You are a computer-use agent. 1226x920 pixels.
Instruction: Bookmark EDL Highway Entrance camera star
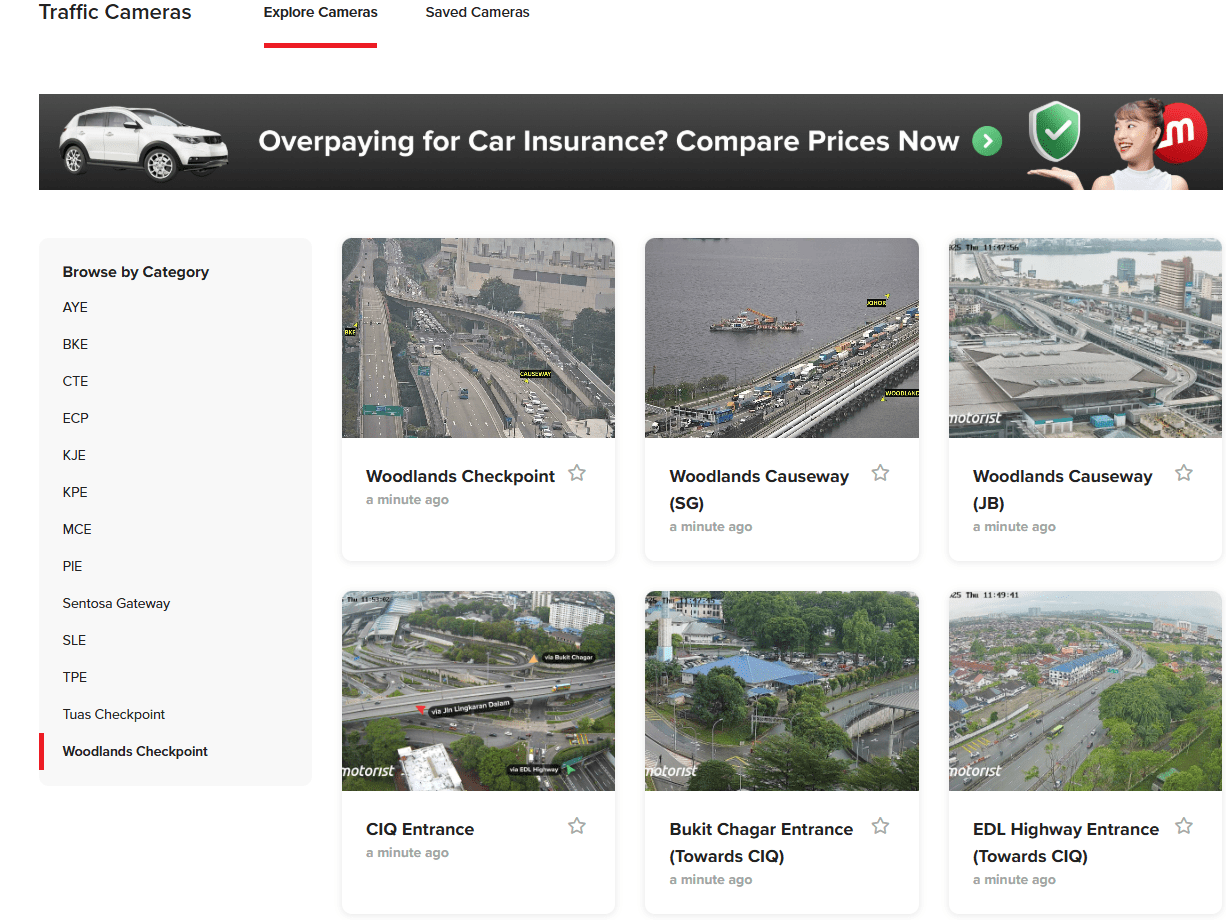pyautogui.click(x=1184, y=826)
